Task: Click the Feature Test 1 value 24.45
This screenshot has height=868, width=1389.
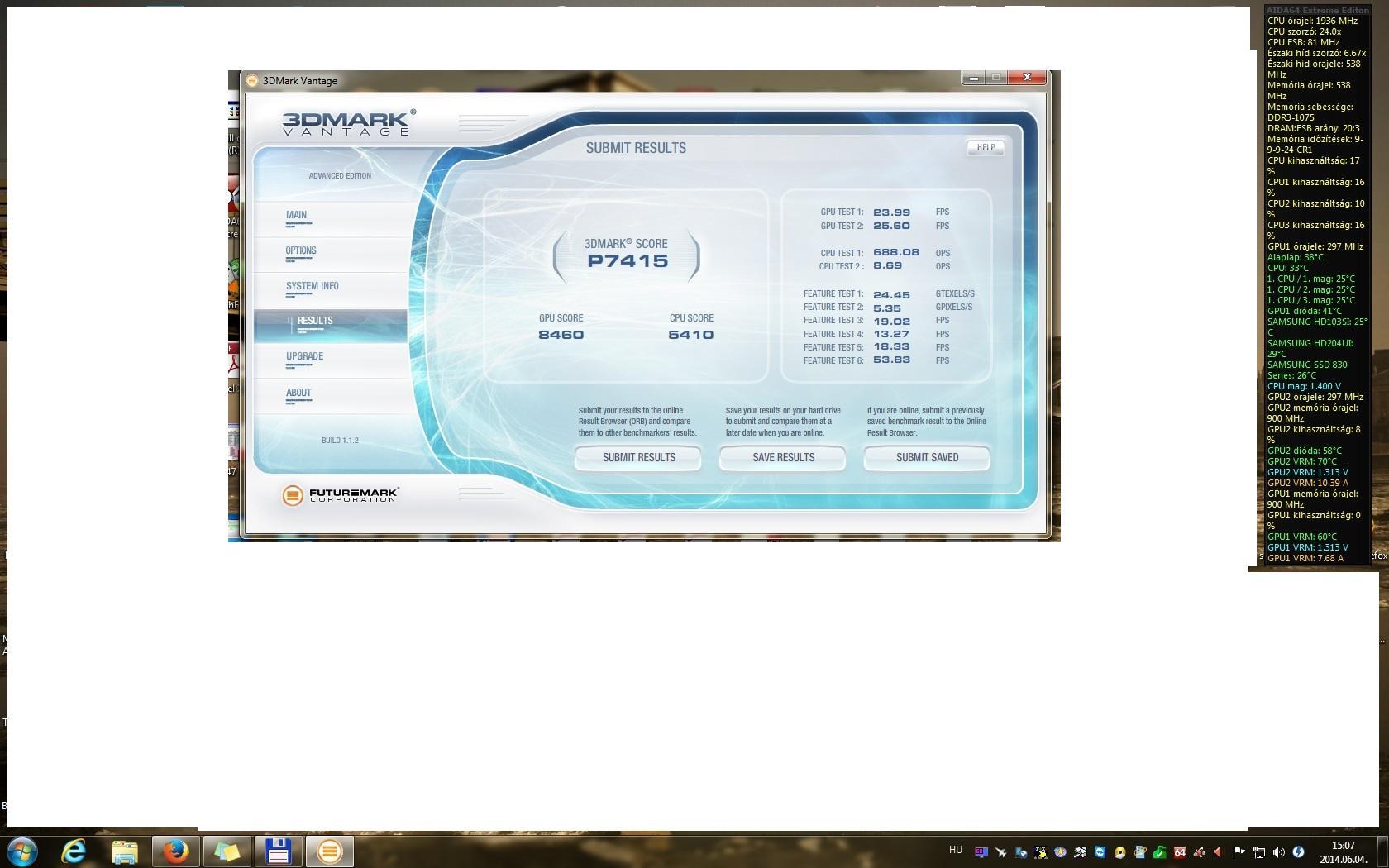Action: [x=891, y=294]
